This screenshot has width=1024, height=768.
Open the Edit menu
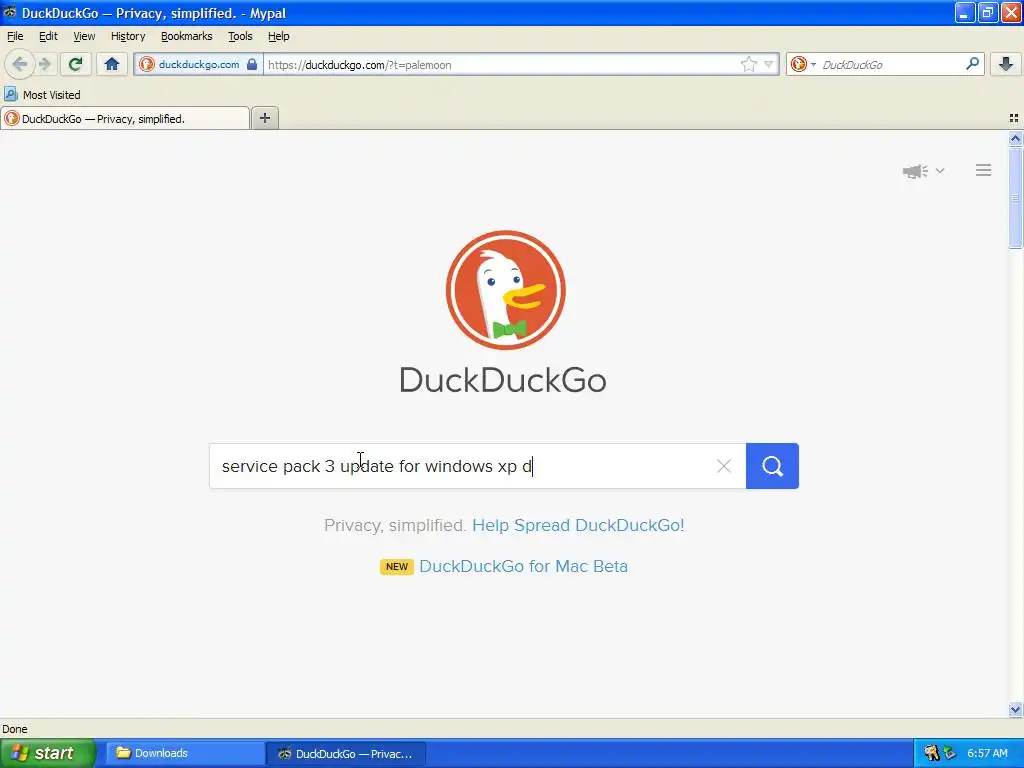tap(48, 36)
